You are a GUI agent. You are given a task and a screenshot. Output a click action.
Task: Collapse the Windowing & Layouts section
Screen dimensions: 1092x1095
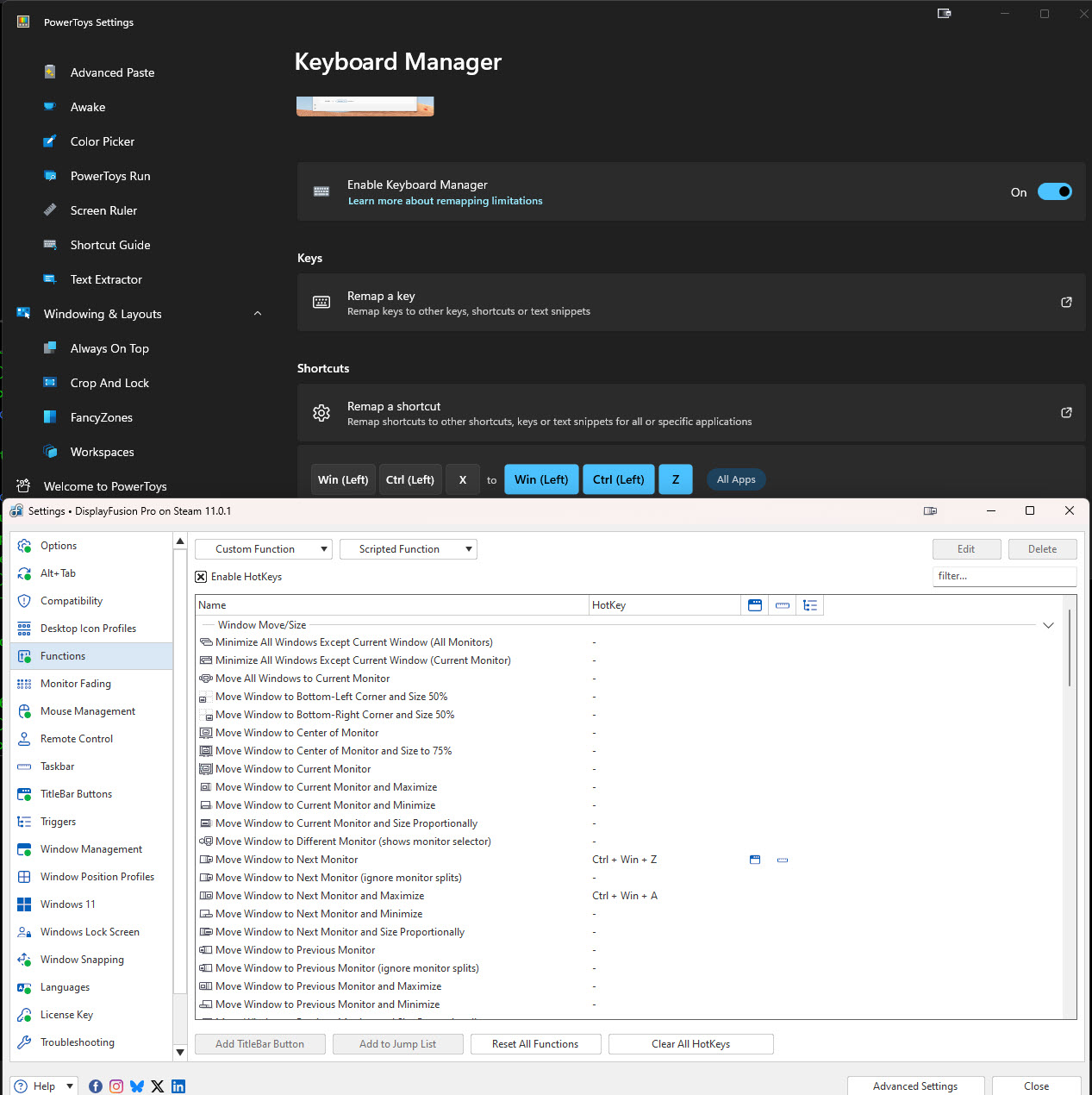coord(257,314)
